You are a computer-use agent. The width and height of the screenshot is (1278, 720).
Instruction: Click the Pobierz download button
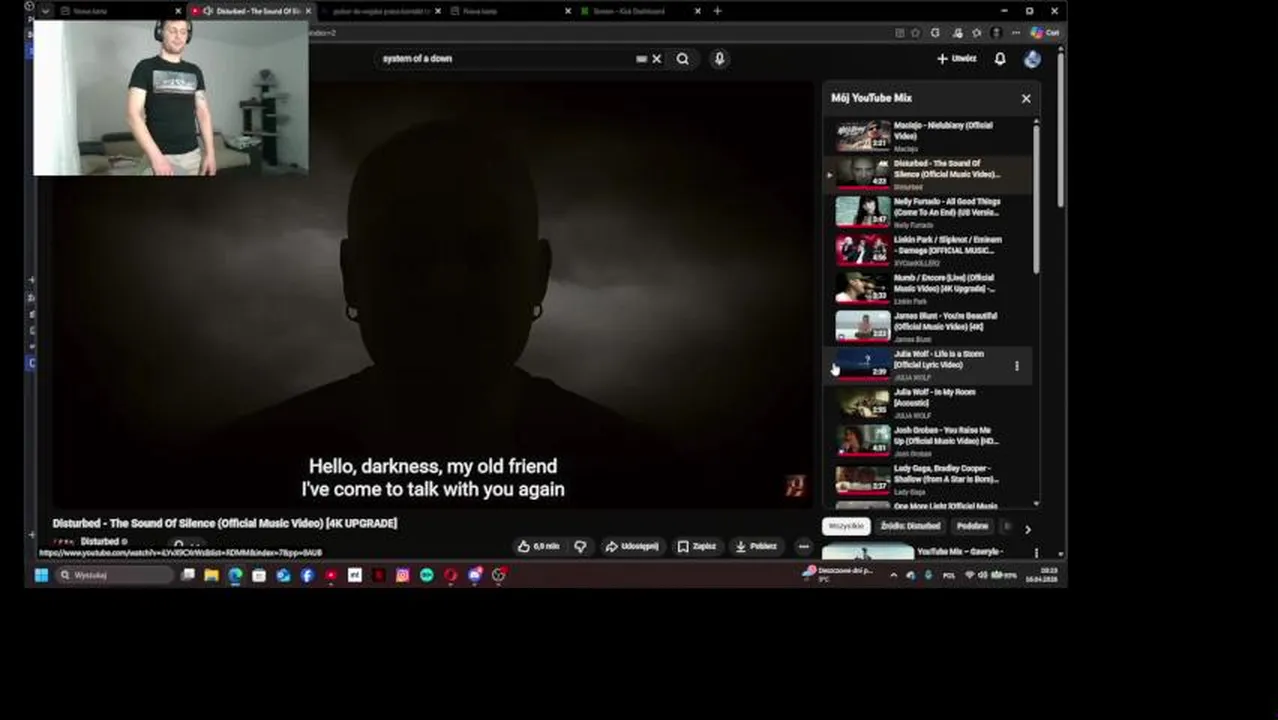[x=756, y=547]
